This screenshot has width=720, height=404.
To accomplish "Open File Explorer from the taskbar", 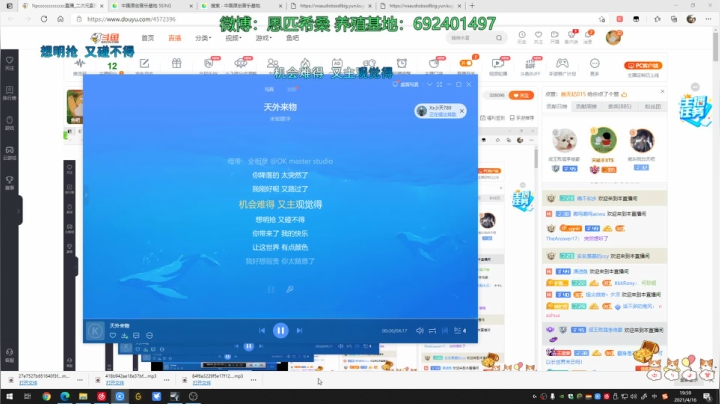I will point(83,396).
